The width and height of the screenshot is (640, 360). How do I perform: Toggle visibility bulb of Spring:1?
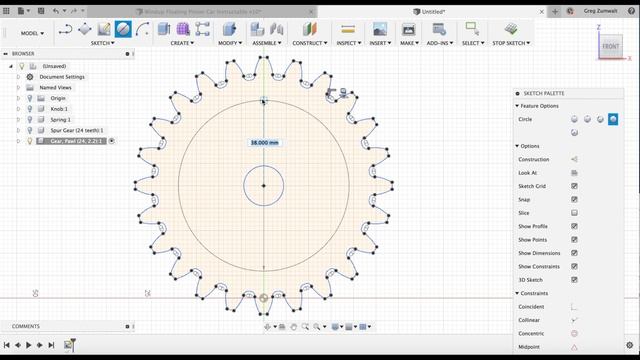[x=30, y=120]
